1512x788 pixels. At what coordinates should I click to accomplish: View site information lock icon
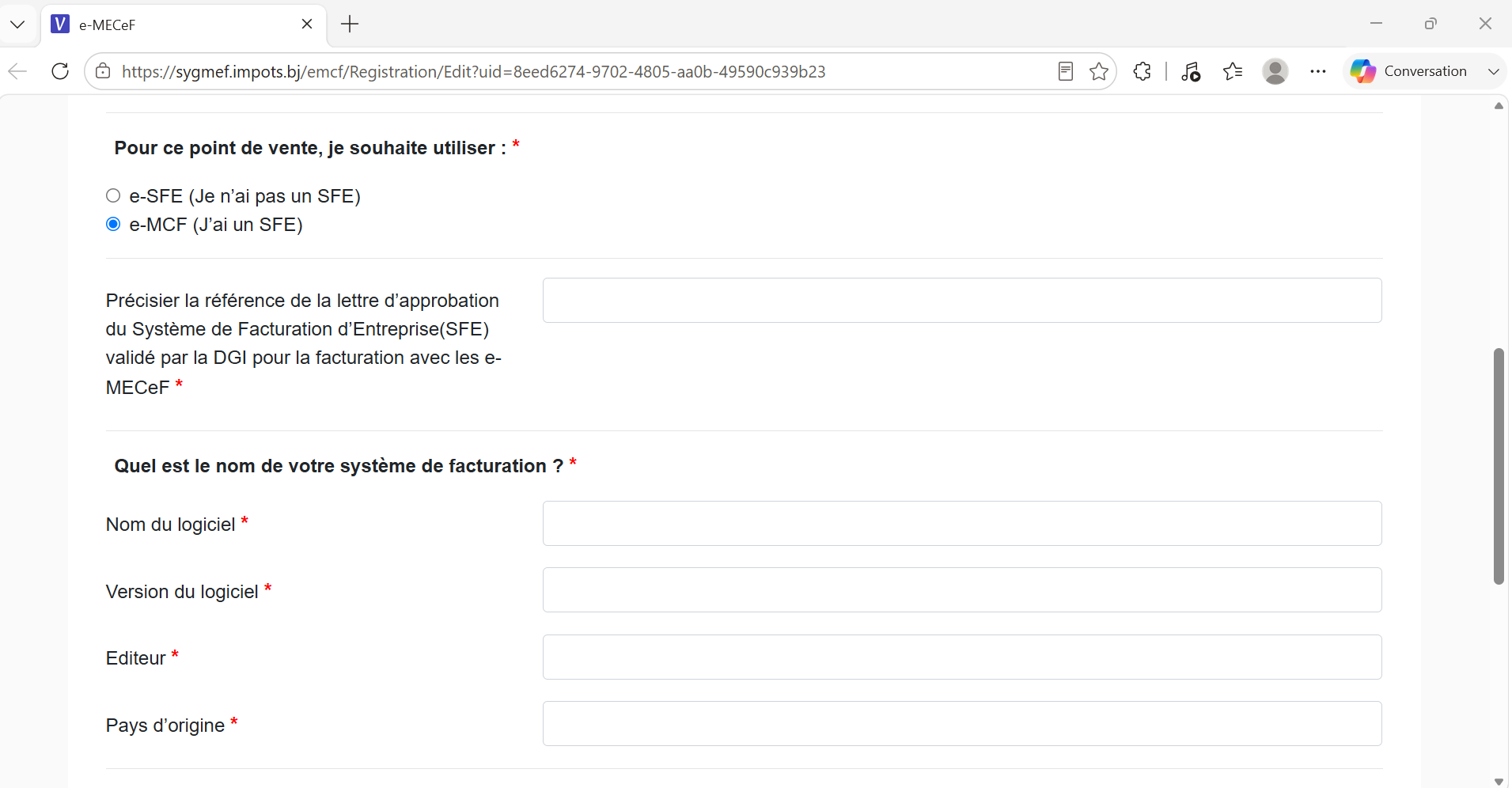click(103, 71)
